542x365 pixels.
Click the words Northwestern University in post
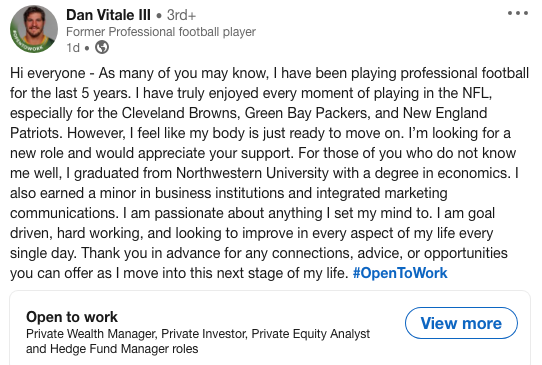point(252,173)
